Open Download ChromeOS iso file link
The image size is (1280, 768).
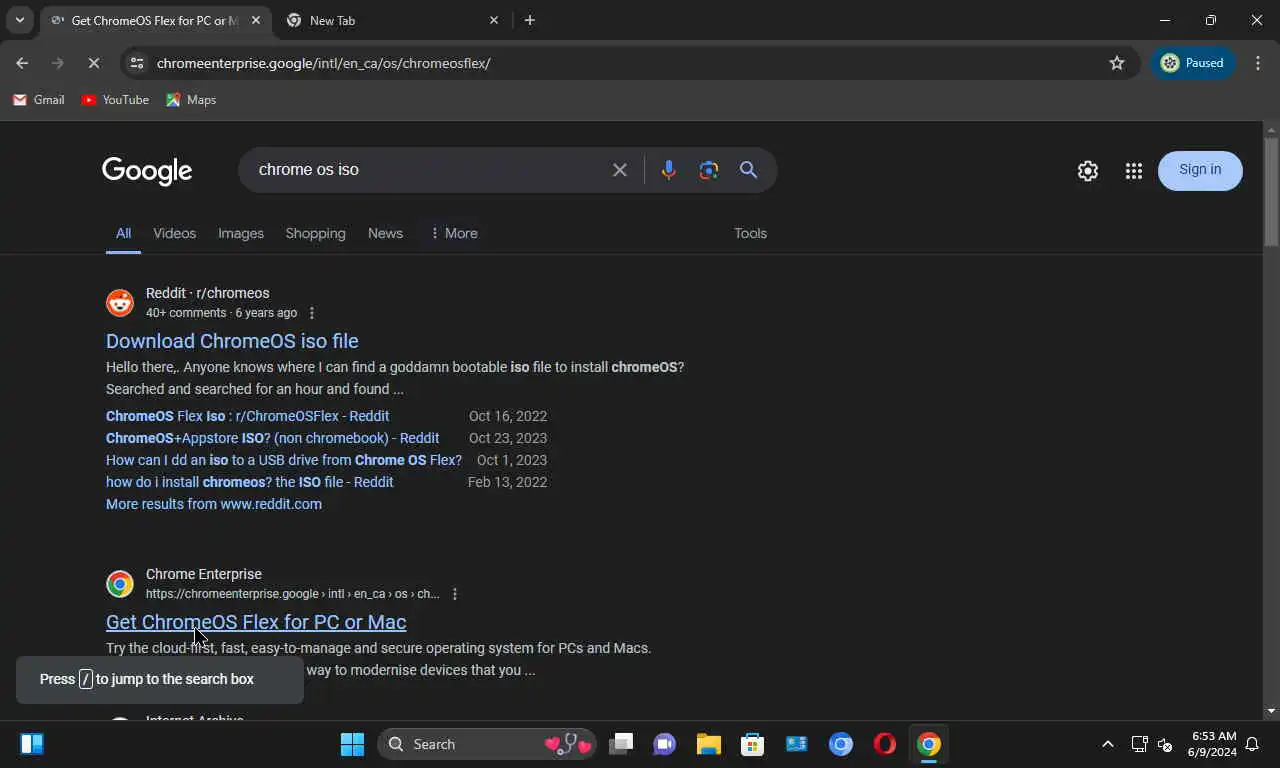232,341
